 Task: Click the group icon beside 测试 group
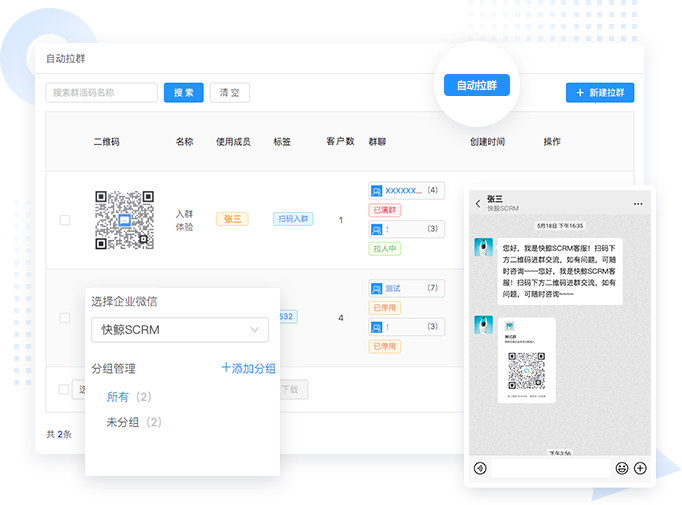coord(376,288)
